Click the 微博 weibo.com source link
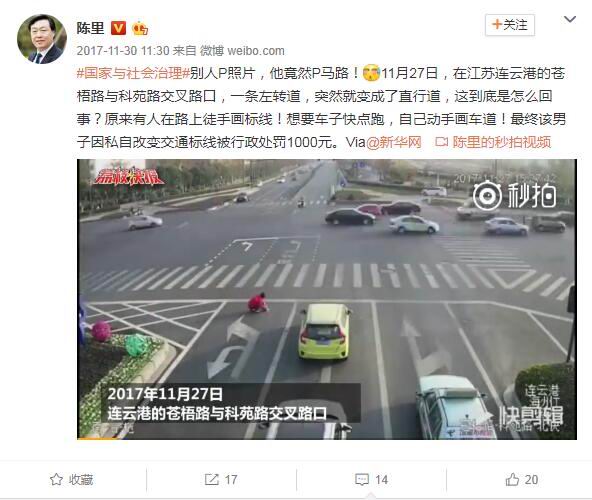The width and height of the screenshot is (592, 500). point(242,51)
